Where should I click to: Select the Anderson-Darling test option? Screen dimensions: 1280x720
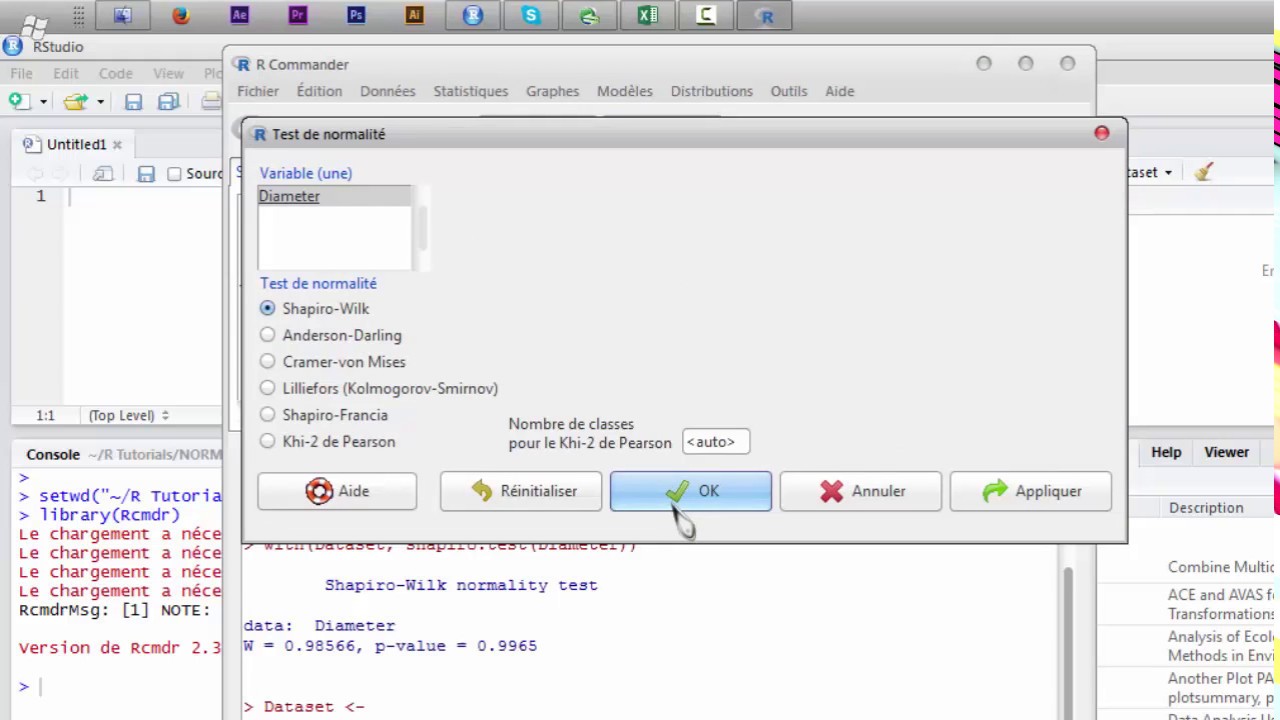point(267,335)
